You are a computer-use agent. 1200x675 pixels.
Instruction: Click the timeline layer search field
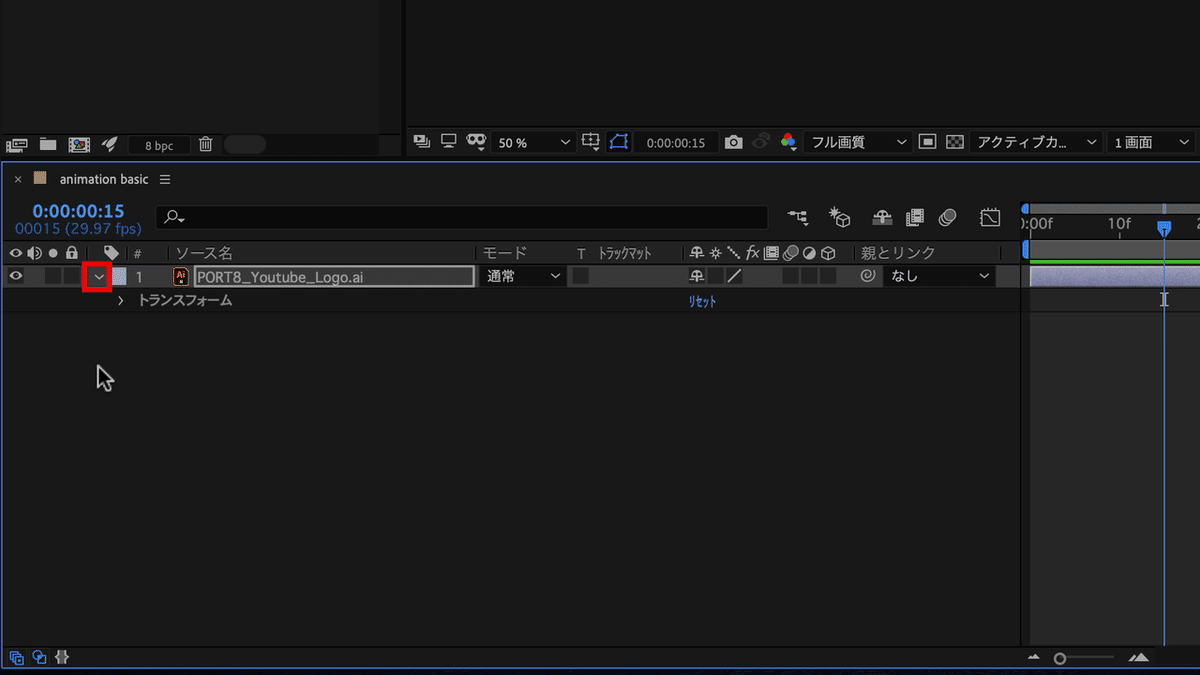(462, 217)
